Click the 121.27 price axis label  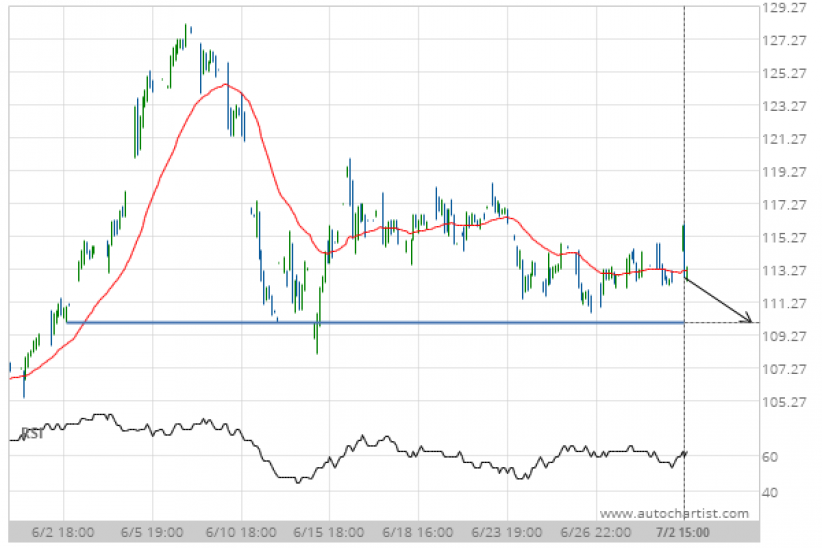point(784,139)
